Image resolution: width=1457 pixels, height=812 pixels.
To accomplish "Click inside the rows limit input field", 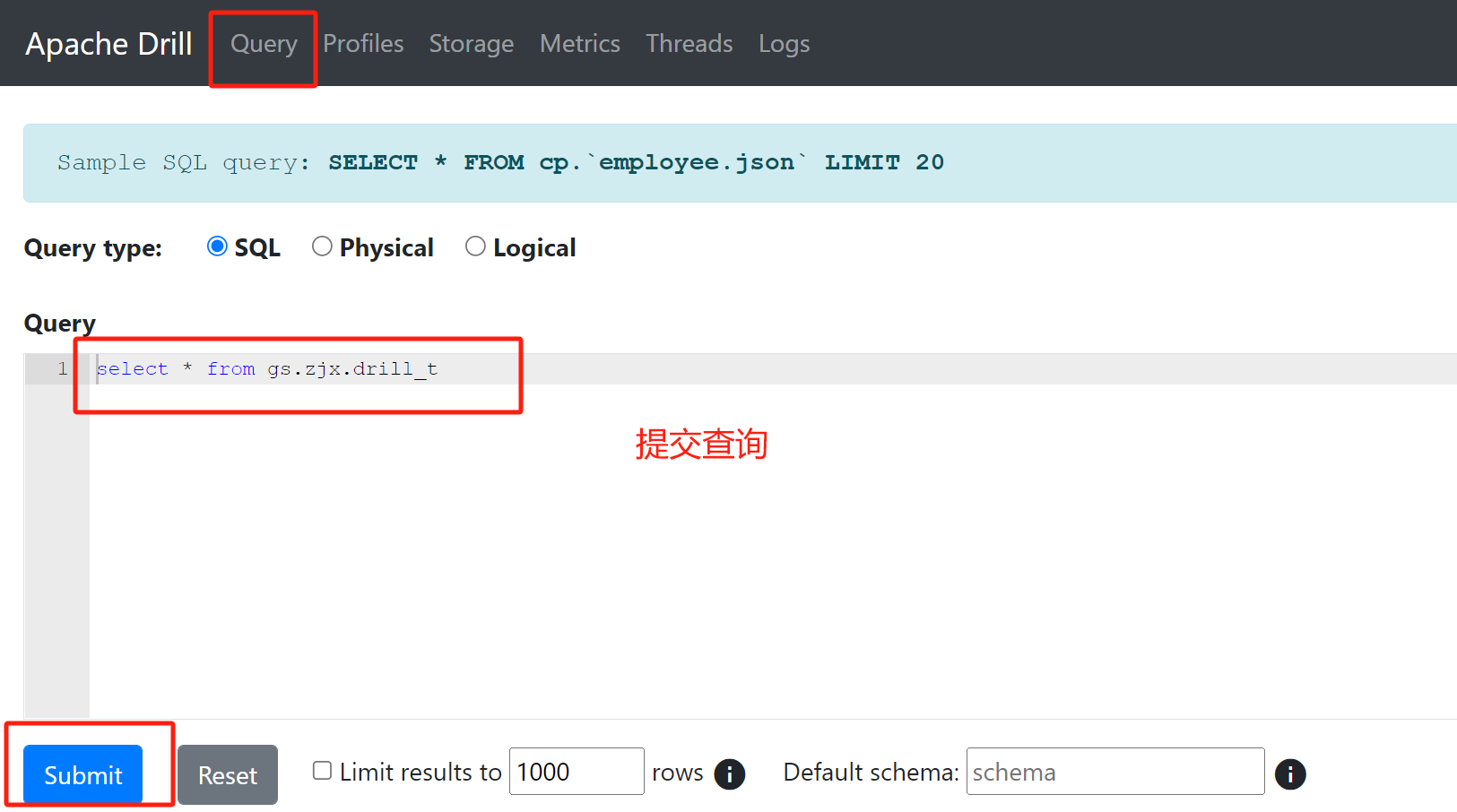I will (x=576, y=771).
